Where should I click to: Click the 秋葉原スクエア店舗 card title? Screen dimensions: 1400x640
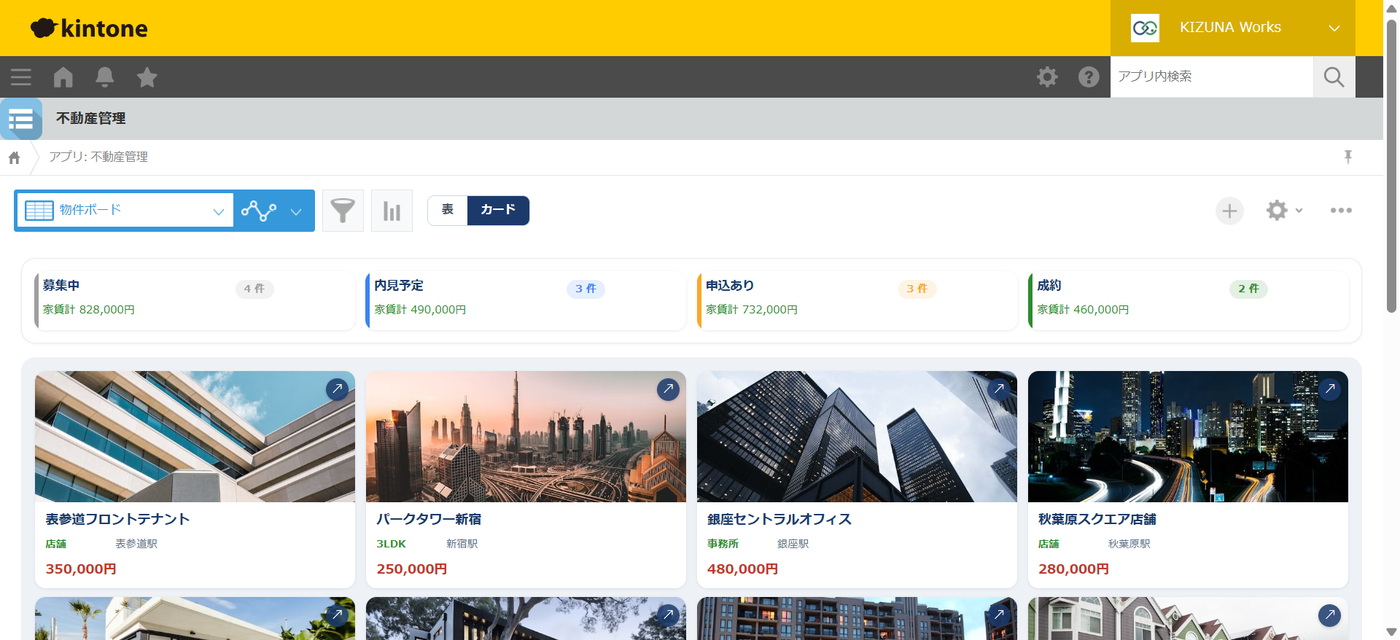(1097, 519)
